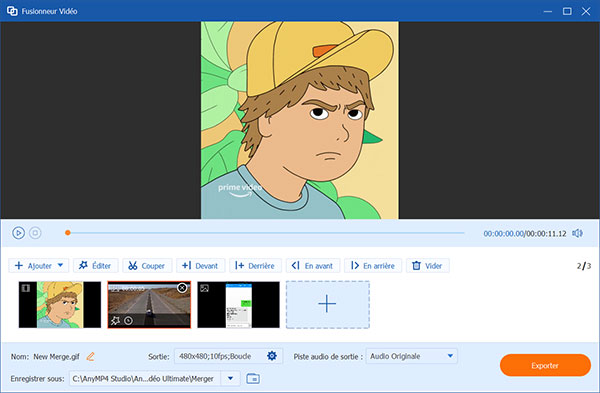Mute the preview volume speaker icon
Image resolution: width=600 pixels, height=393 pixels.
[577, 233]
